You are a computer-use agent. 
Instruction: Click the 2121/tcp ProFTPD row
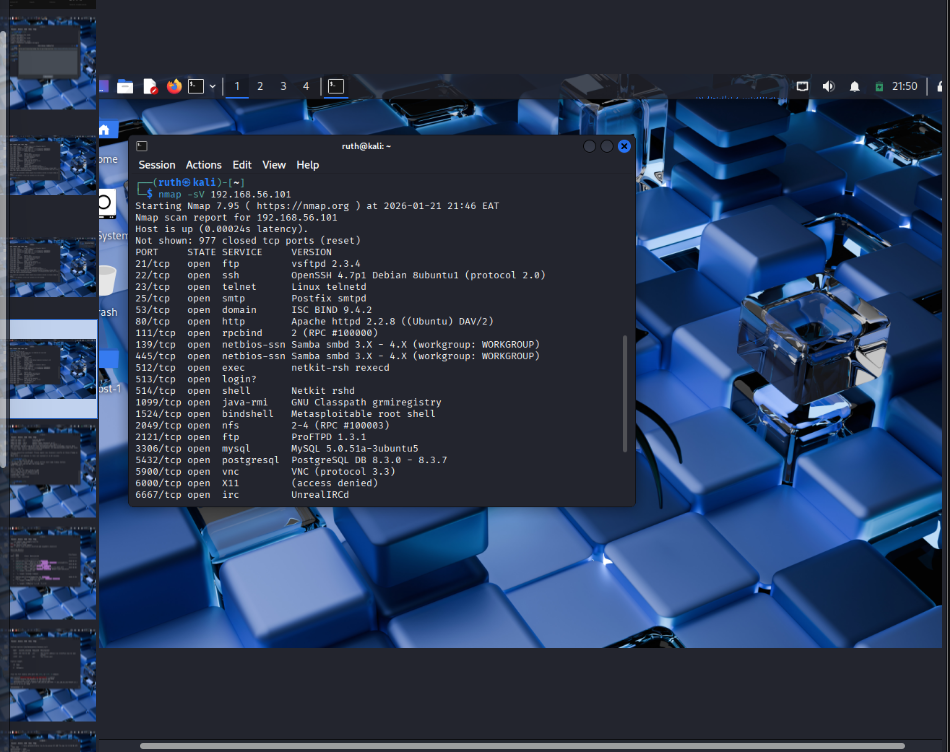[x=251, y=437]
